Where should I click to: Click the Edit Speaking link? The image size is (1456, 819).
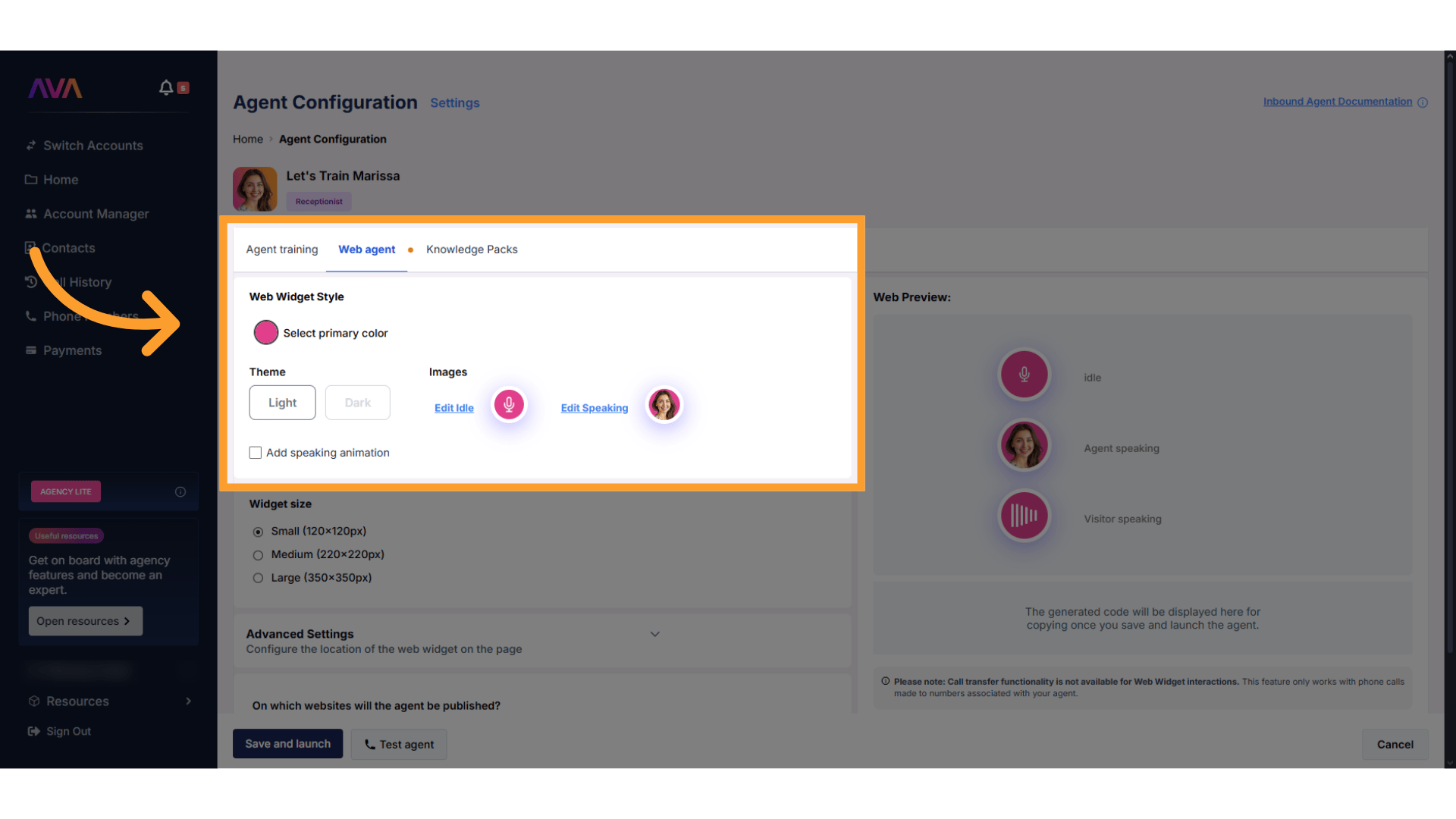595,408
